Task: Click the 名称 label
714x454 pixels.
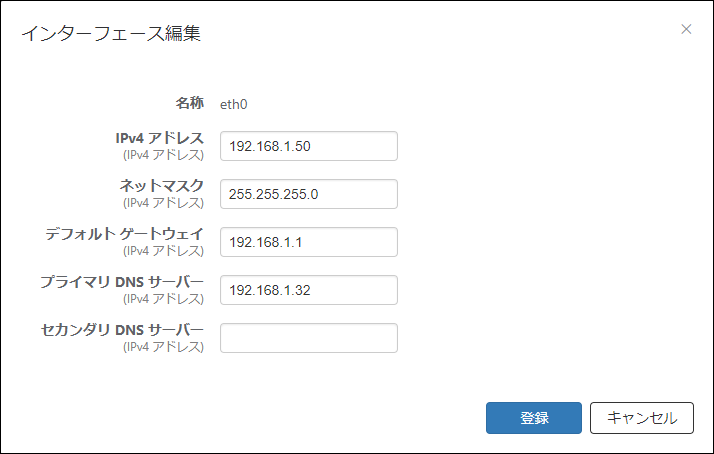Action: point(190,103)
